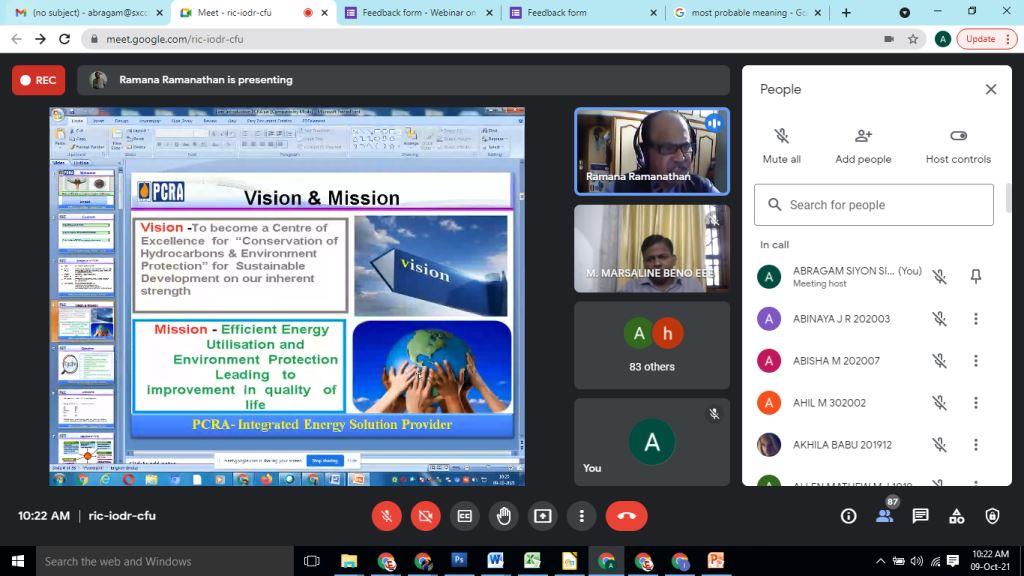
Task: Open meeting details info icon
Action: click(847, 516)
